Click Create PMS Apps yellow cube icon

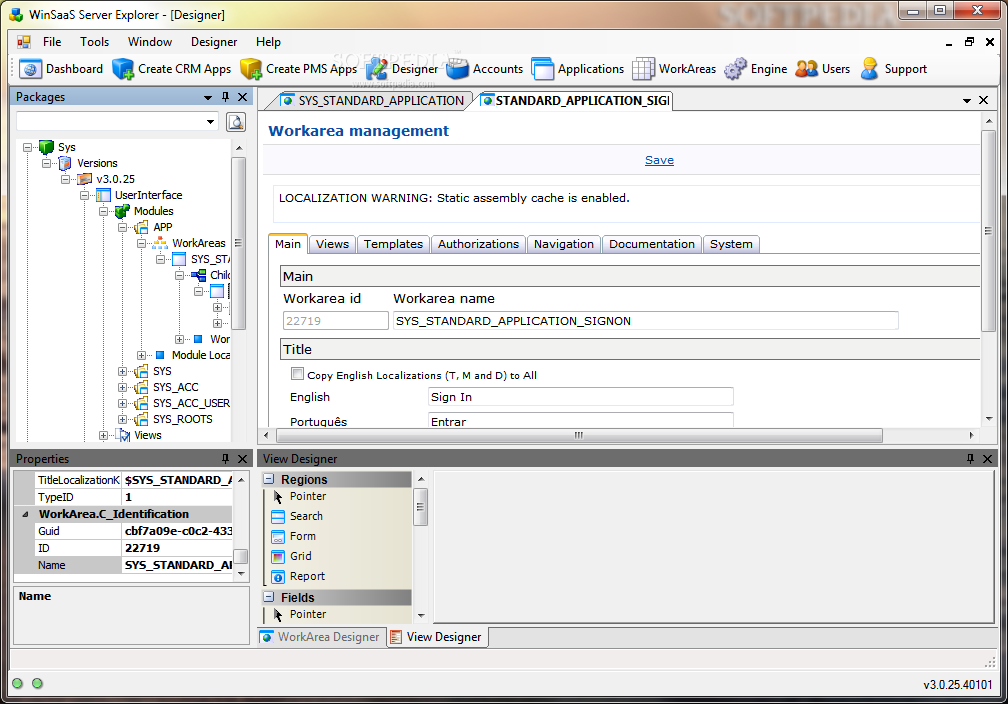pyautogui.click(x=251, y=69)
